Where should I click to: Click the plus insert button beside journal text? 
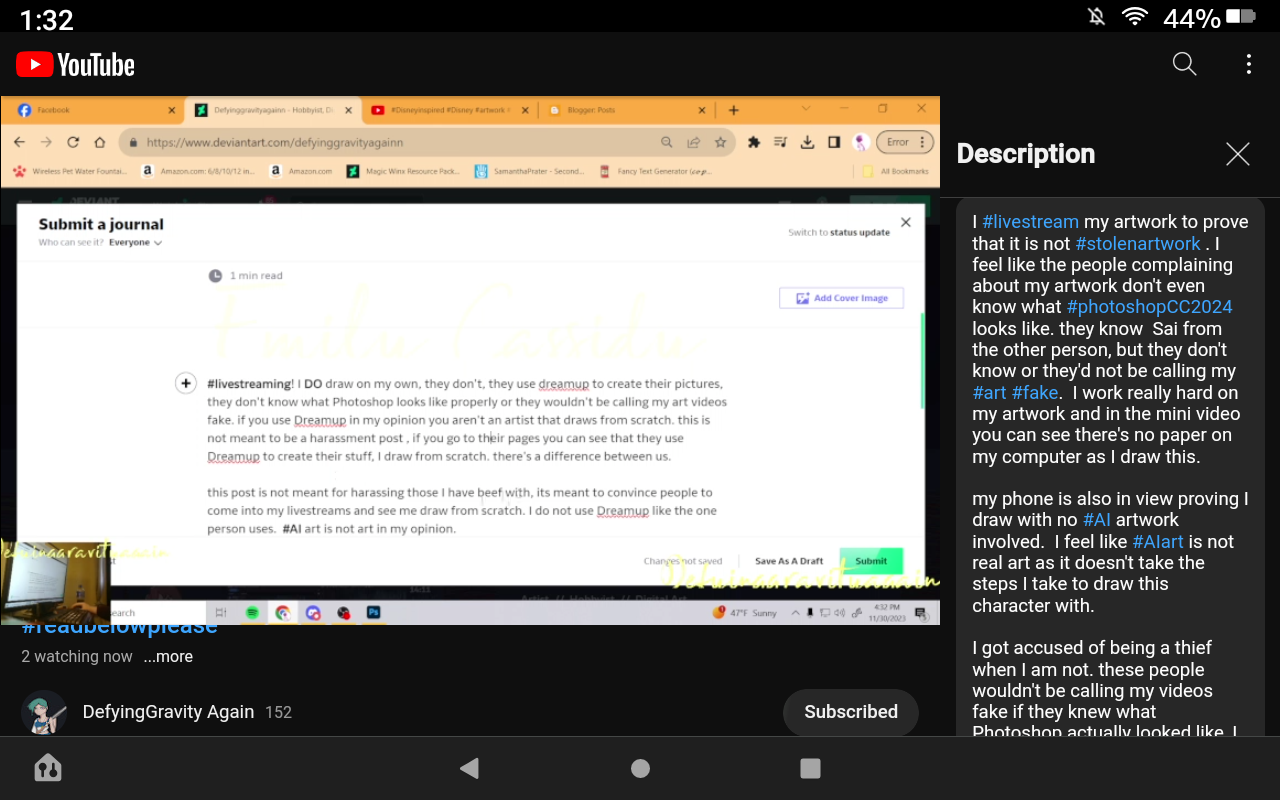pos(185,383)
